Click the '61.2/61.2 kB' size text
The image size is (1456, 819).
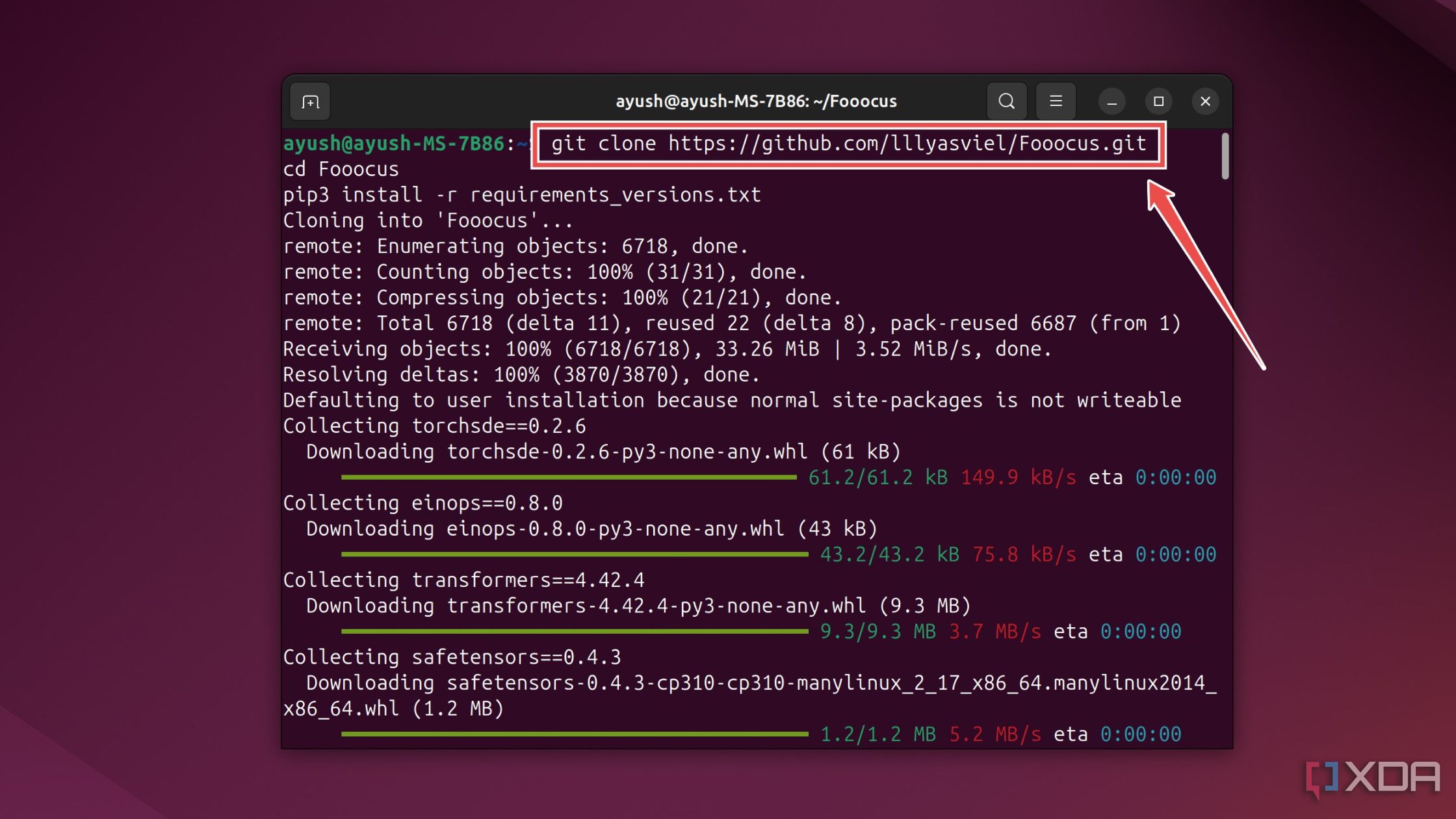[x=878, y=477]
